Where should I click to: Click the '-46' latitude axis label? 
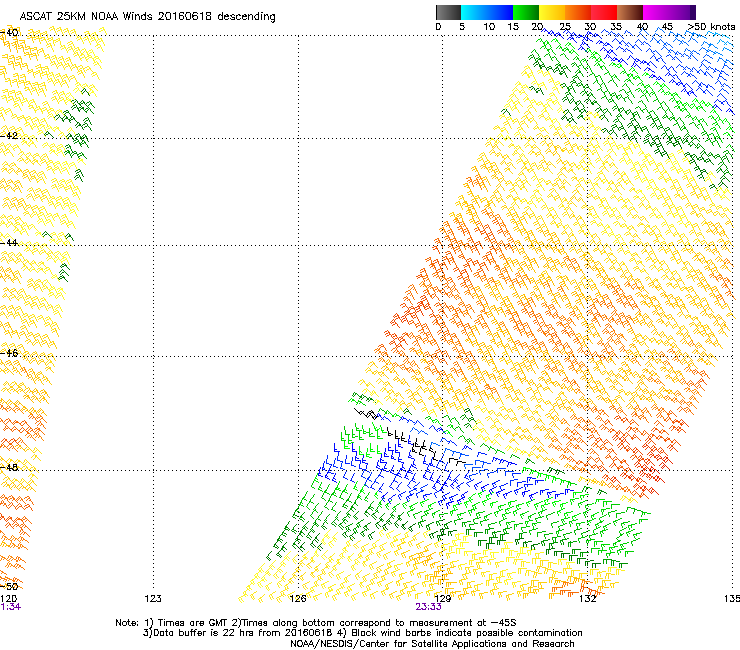tap(9, 354)
